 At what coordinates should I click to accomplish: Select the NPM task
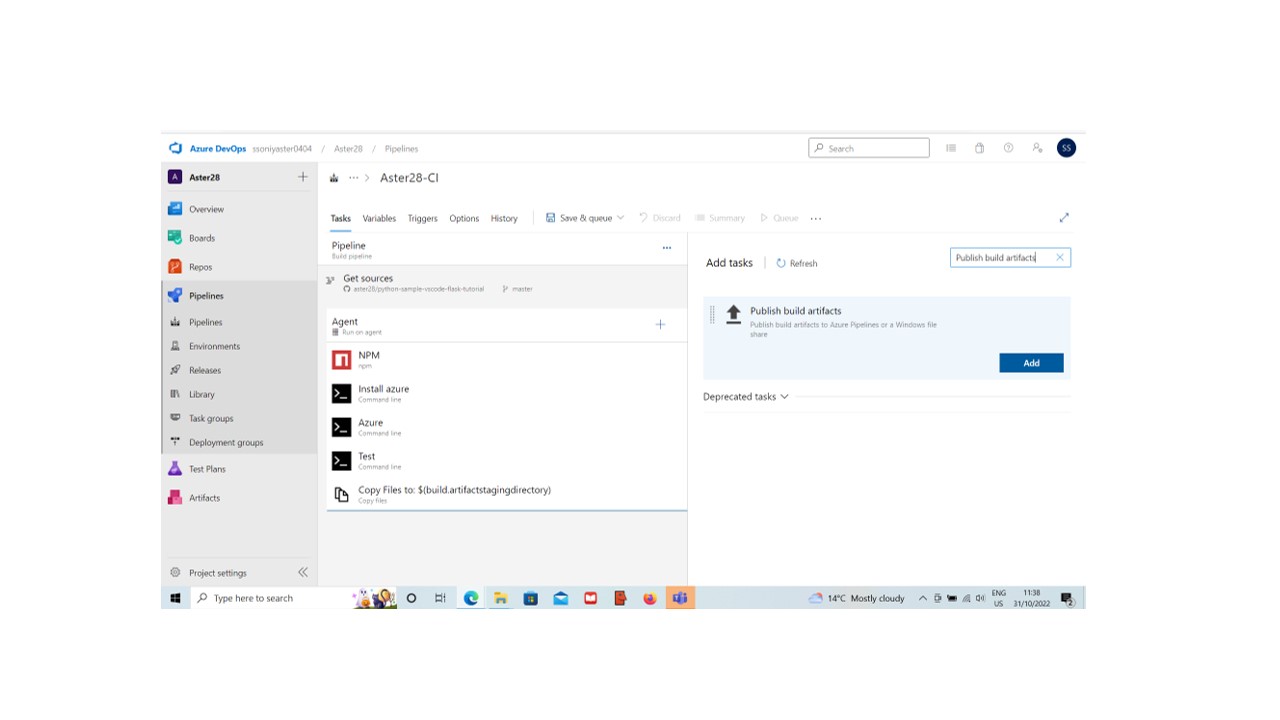pos(507,359)
